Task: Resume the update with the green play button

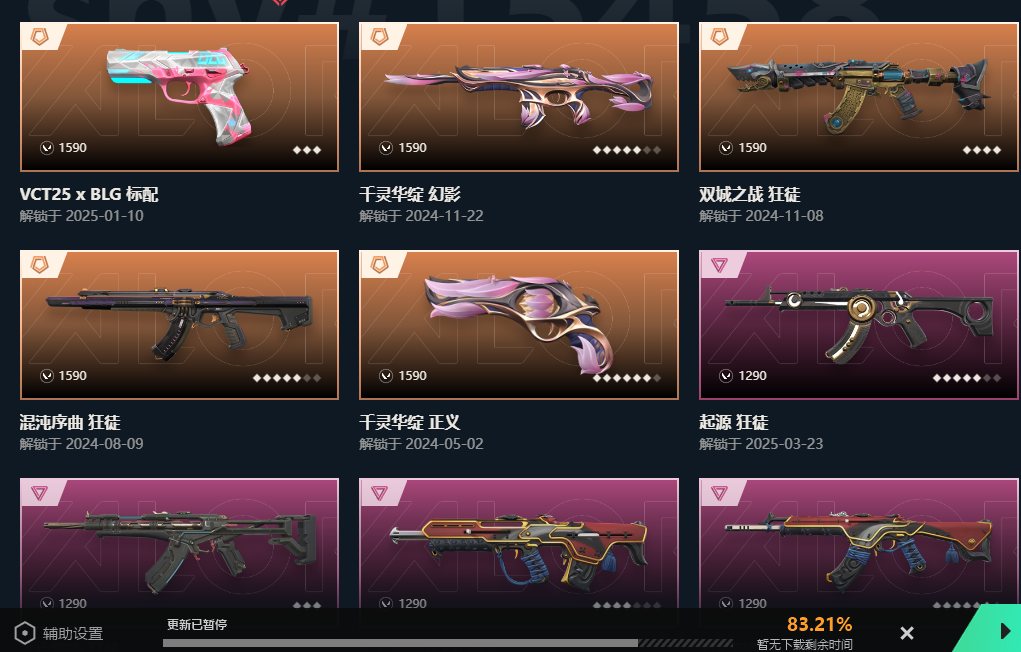Action: pos(1005,631)
